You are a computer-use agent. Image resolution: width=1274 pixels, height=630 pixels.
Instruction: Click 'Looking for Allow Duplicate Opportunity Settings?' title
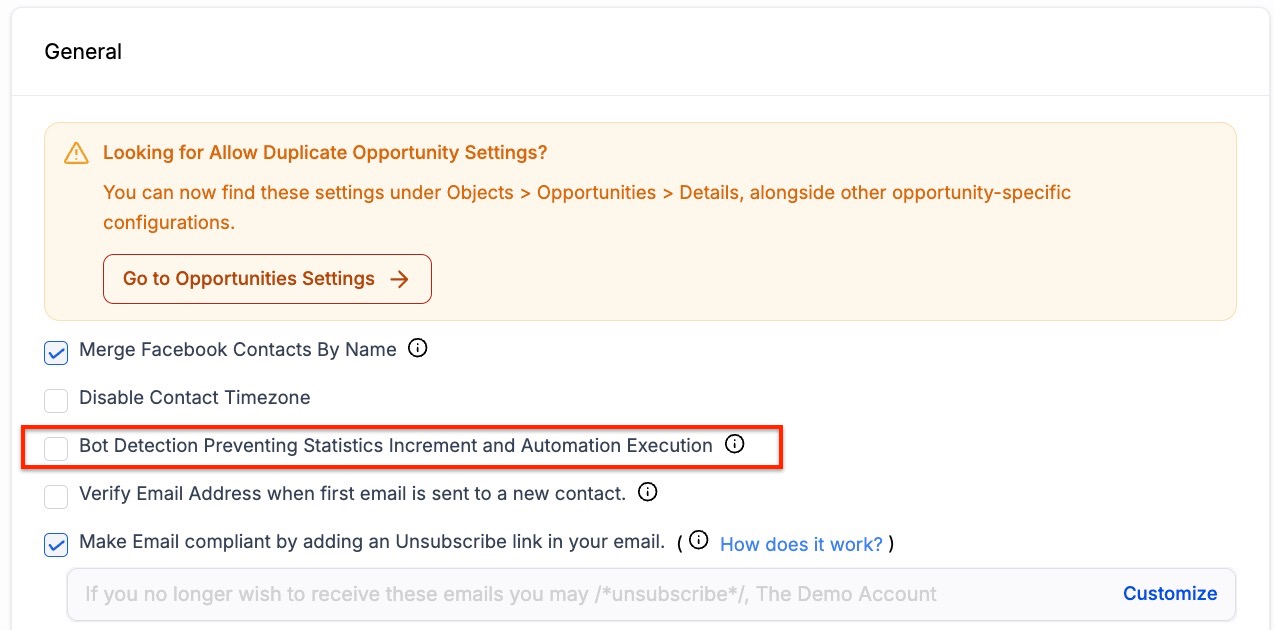point(325,153)
